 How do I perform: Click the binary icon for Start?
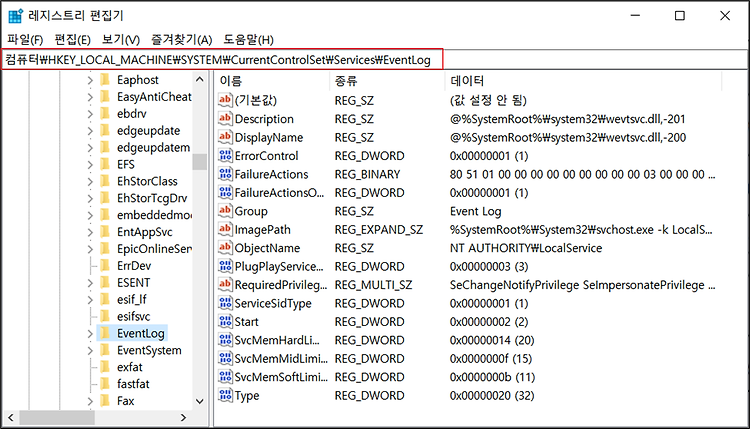pyautogui.click(x=225, y=321)
